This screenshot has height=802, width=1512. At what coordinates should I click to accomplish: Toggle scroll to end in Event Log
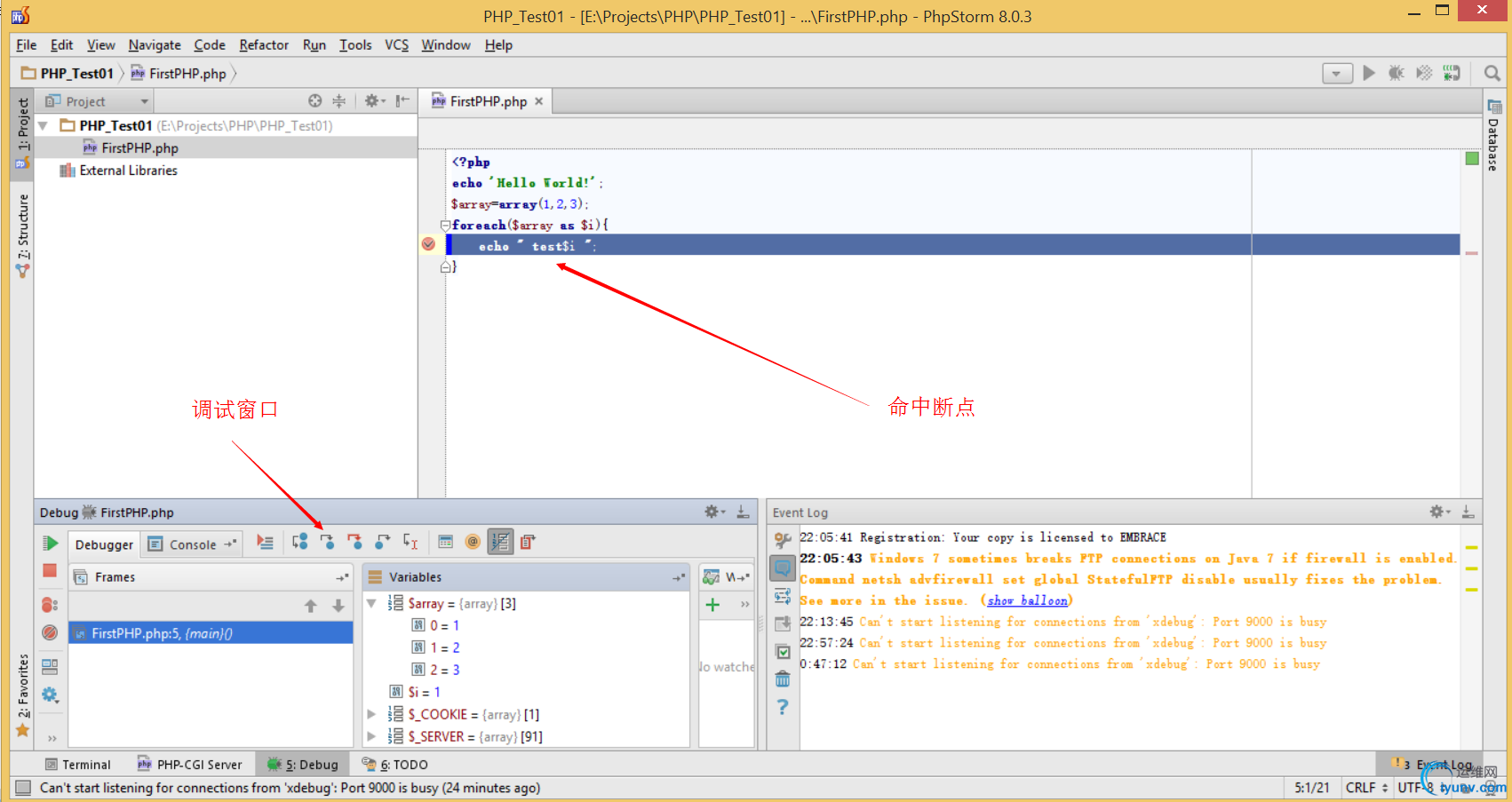pos(783,623)
